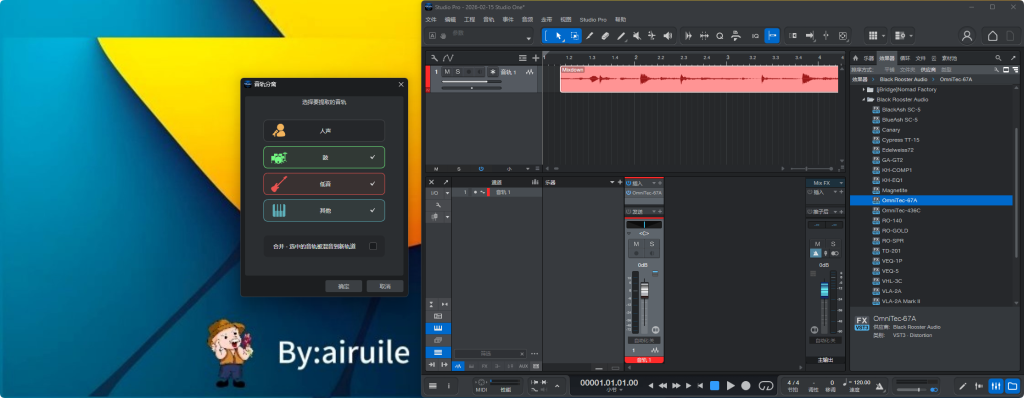Open the grid view dropdown
Screen dimensions: 1024x398
coord(884,36)
